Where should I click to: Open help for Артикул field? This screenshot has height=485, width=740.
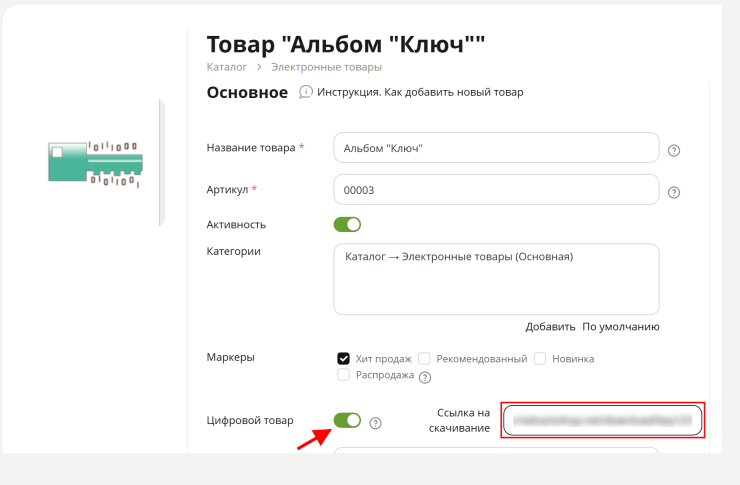[x=674, y=192]
